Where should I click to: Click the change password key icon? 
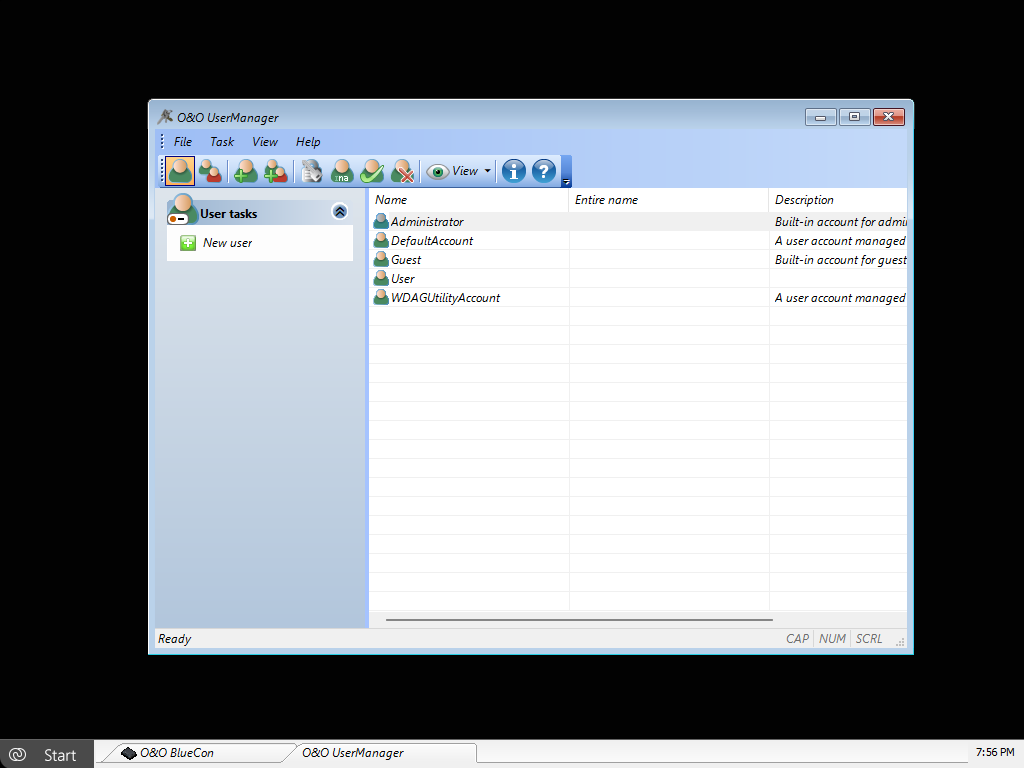(x=312, y=171)
